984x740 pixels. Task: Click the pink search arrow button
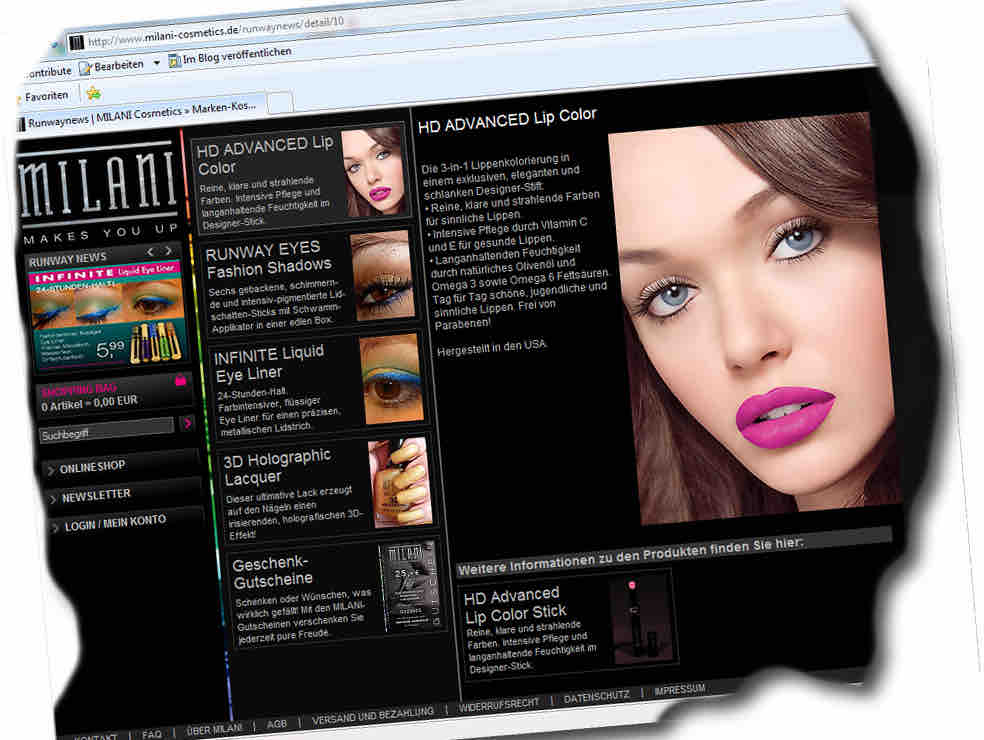click(x=187, y=423)
